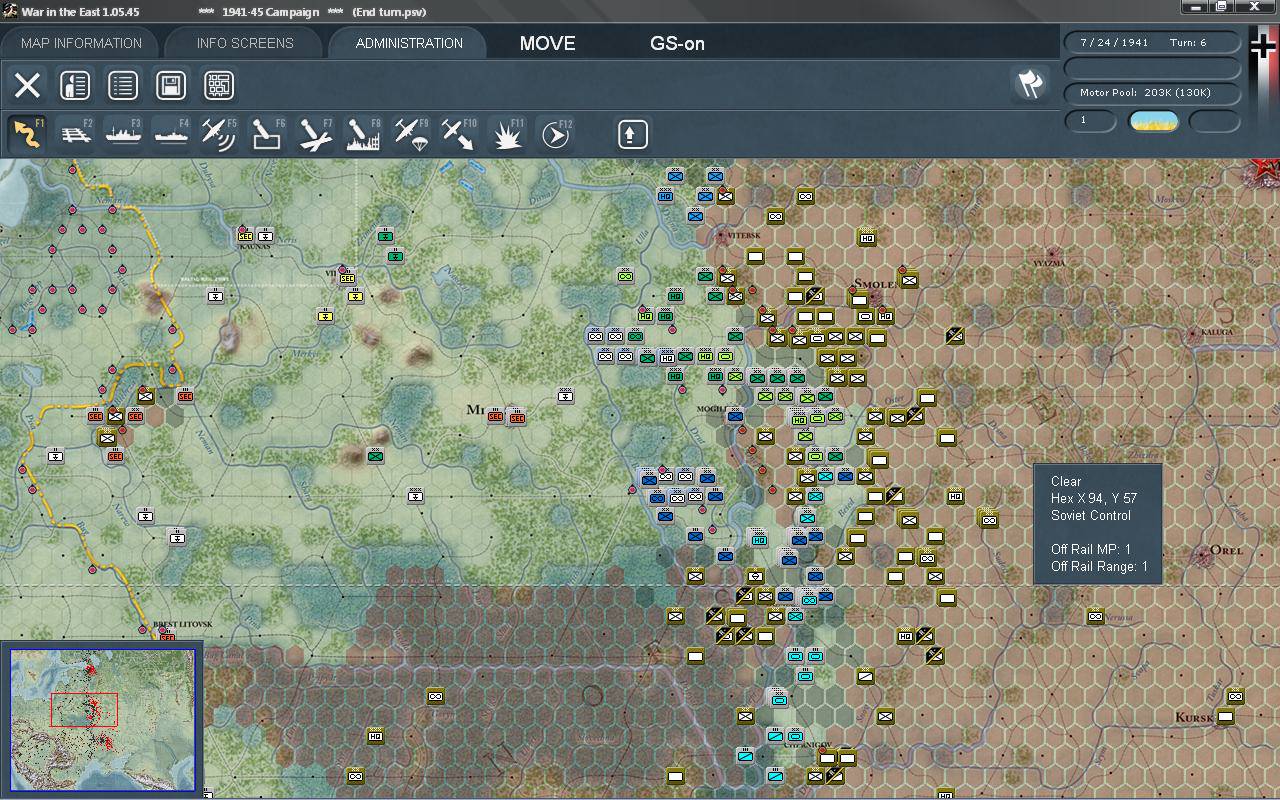The height and width of the screenshot is (800, 1280).
Task: Select Rail mode (F2) track icon
Action: 76,134
